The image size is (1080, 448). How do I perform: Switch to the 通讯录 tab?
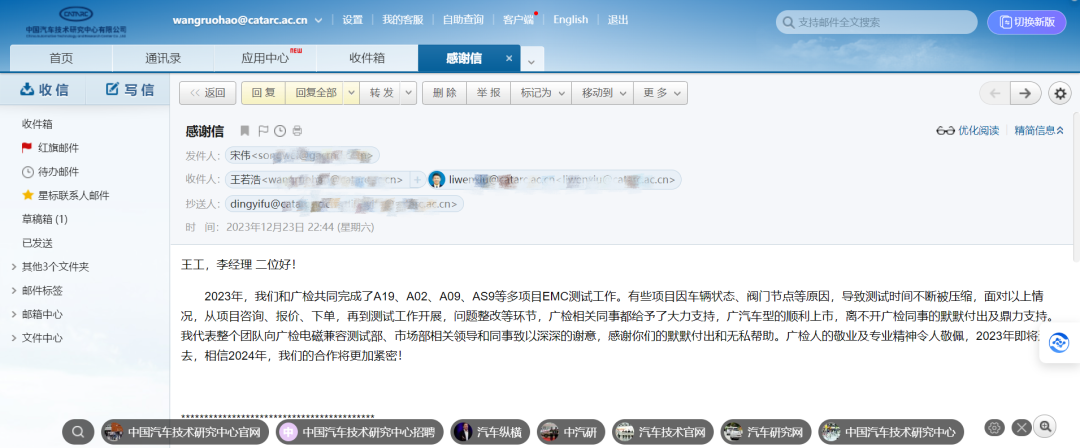pyautogui.click(x=163, y=59)
